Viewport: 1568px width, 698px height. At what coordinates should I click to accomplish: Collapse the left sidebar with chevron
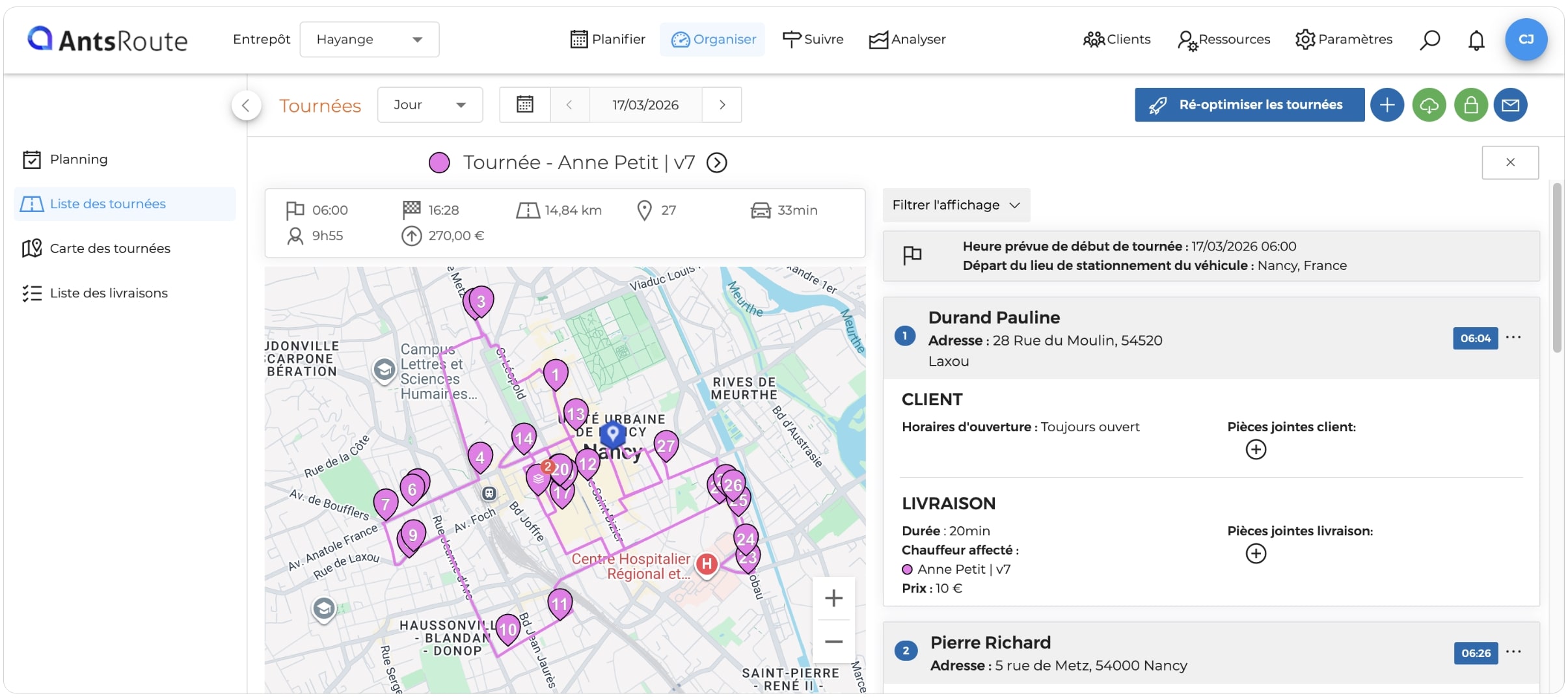246,105
